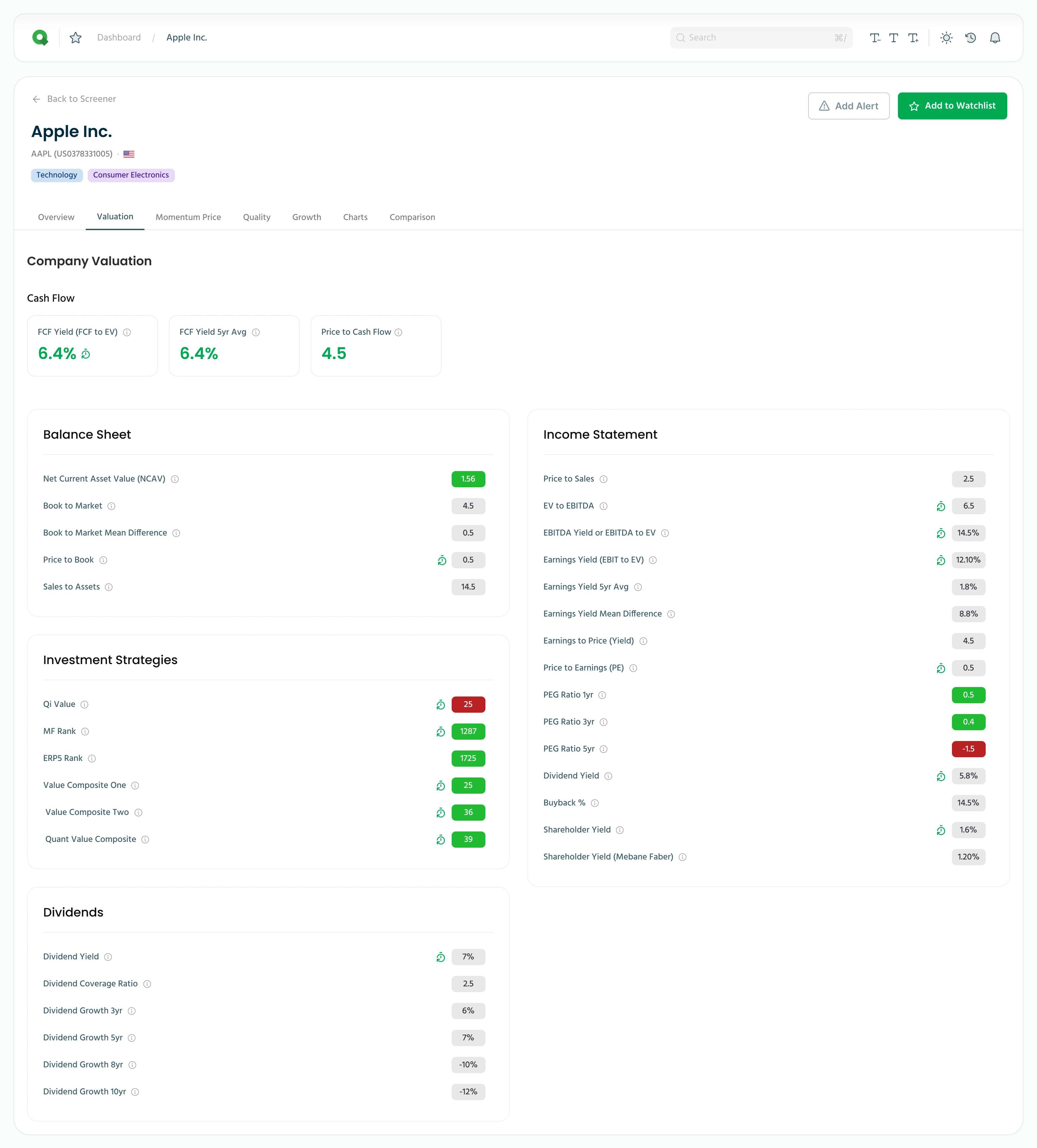This screenshot has height=1148, width=1037.
Task: Open the Overview tab
Action: click(56, 218)
